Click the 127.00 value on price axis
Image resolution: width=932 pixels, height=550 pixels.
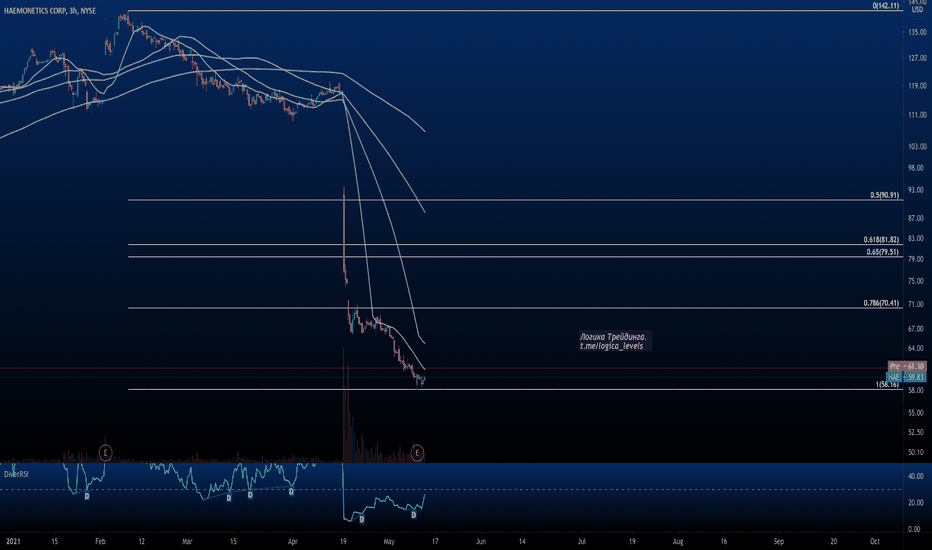pyautogui.click(x=917, y=58)
